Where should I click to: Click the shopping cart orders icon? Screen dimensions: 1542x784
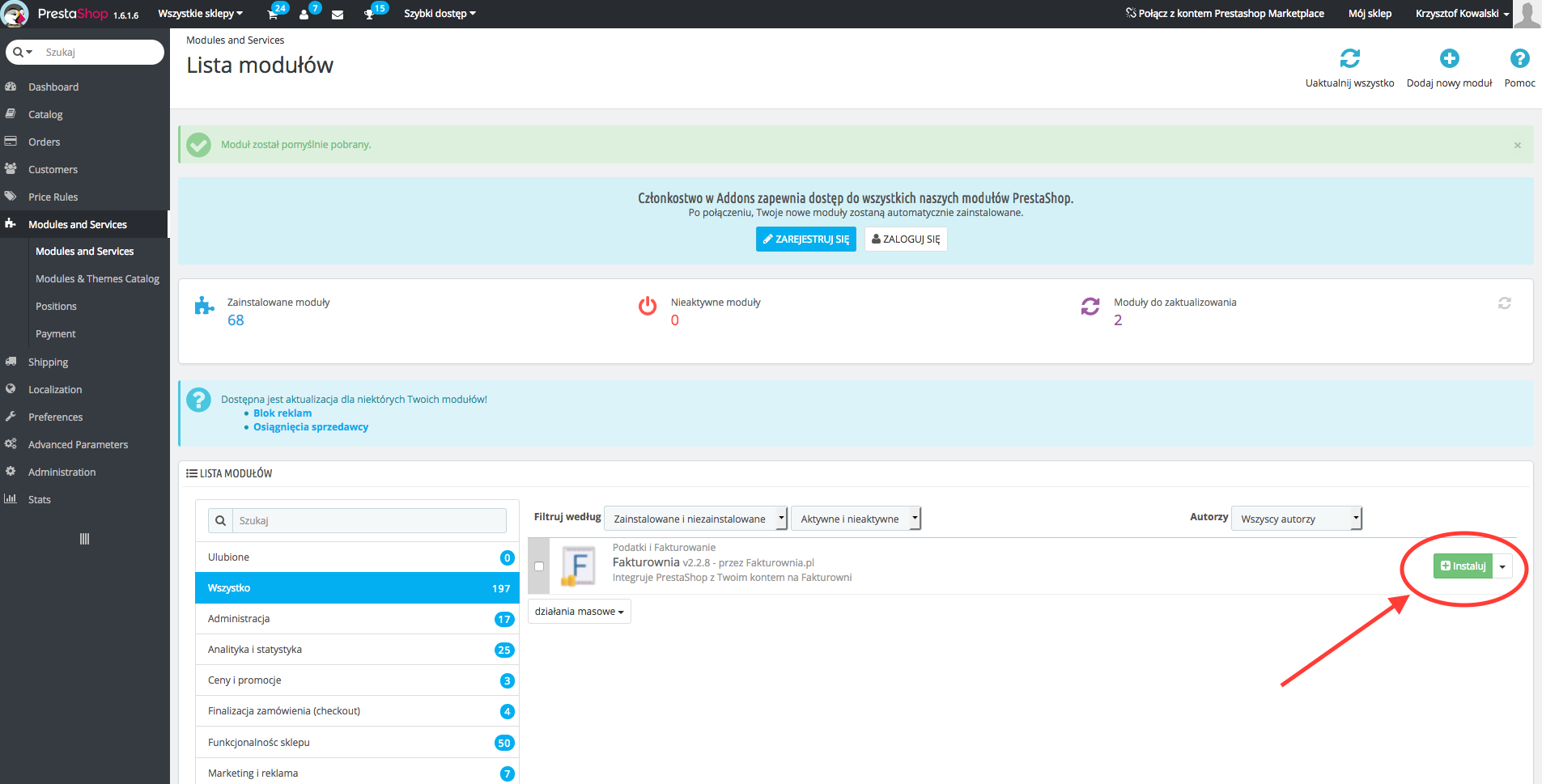pos(274,15)
